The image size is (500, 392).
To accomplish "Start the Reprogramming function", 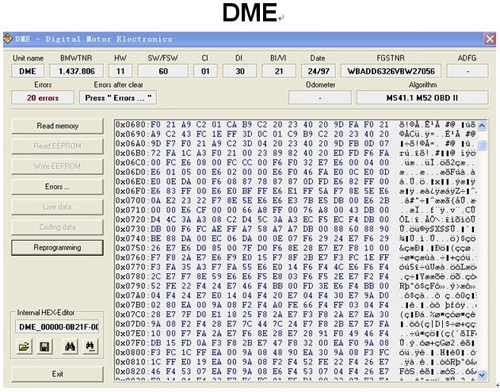I will [57, 248].
